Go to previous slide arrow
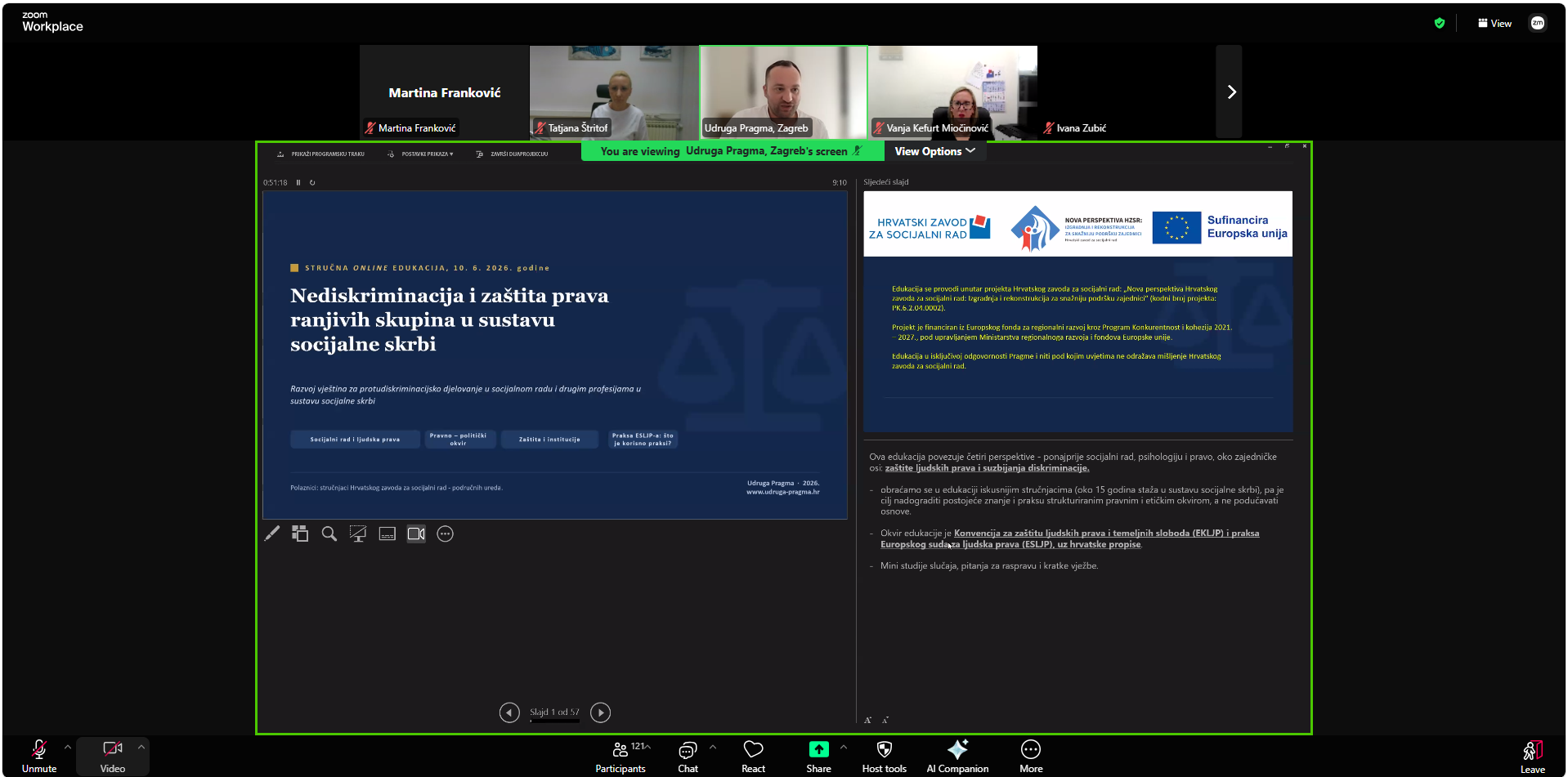Viewport: 1568px width, 777px height. coord(509,712)
